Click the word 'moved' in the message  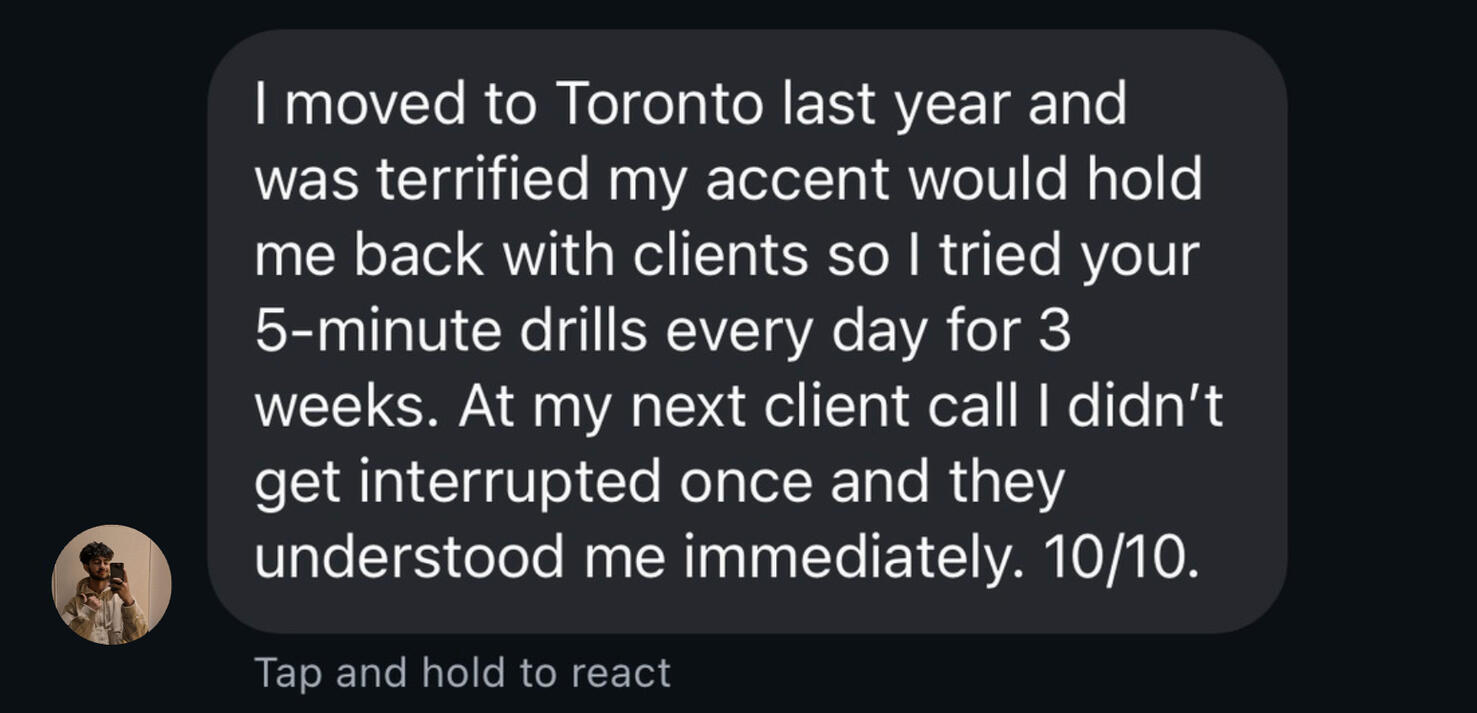click(x=376, y=104)
